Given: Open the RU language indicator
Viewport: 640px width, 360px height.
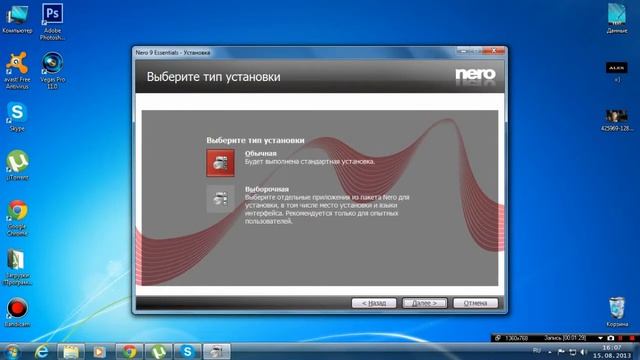Looking at the screenshot, I should point(537,351).
